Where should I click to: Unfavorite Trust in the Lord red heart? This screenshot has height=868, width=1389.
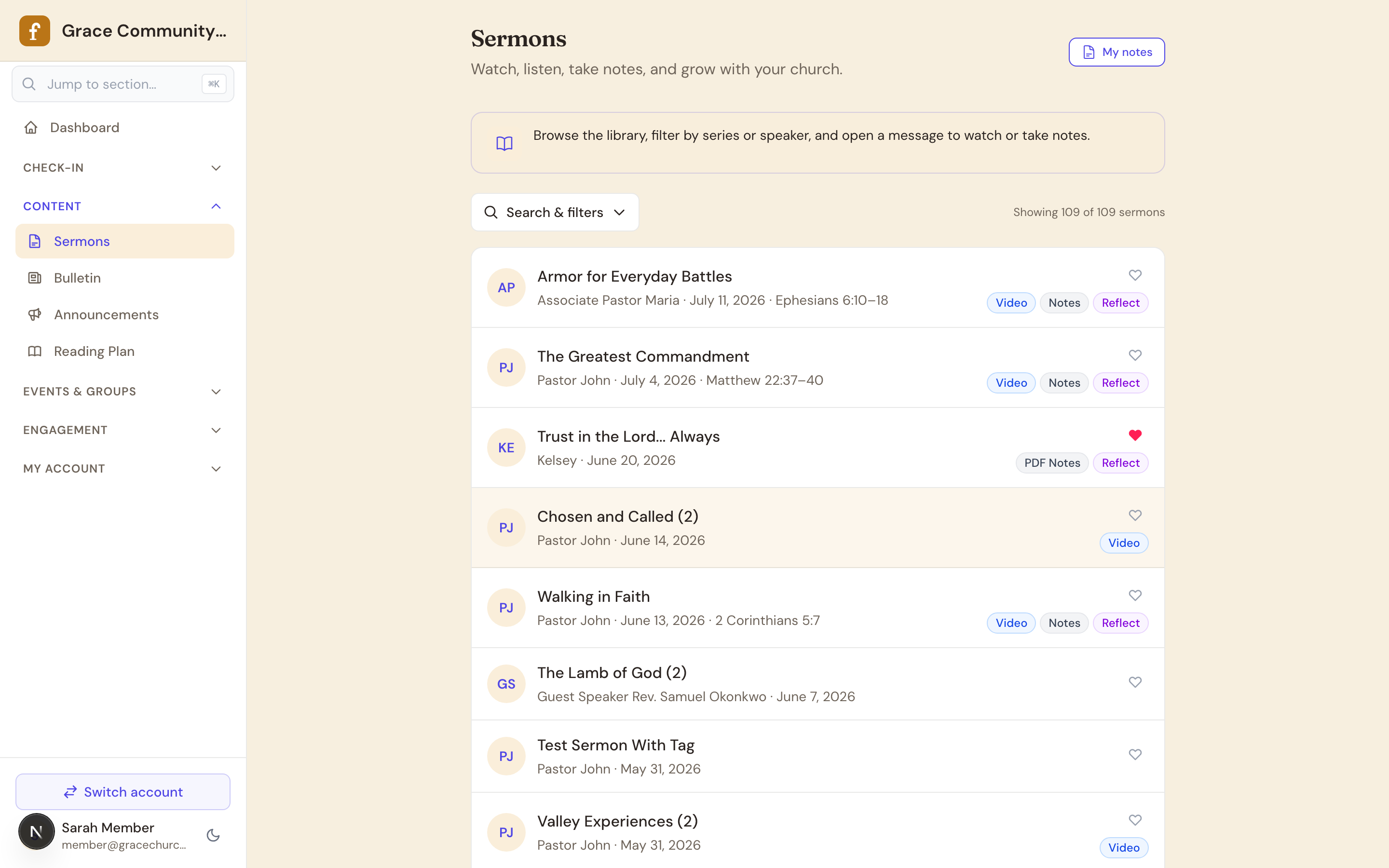[1135, 435]
